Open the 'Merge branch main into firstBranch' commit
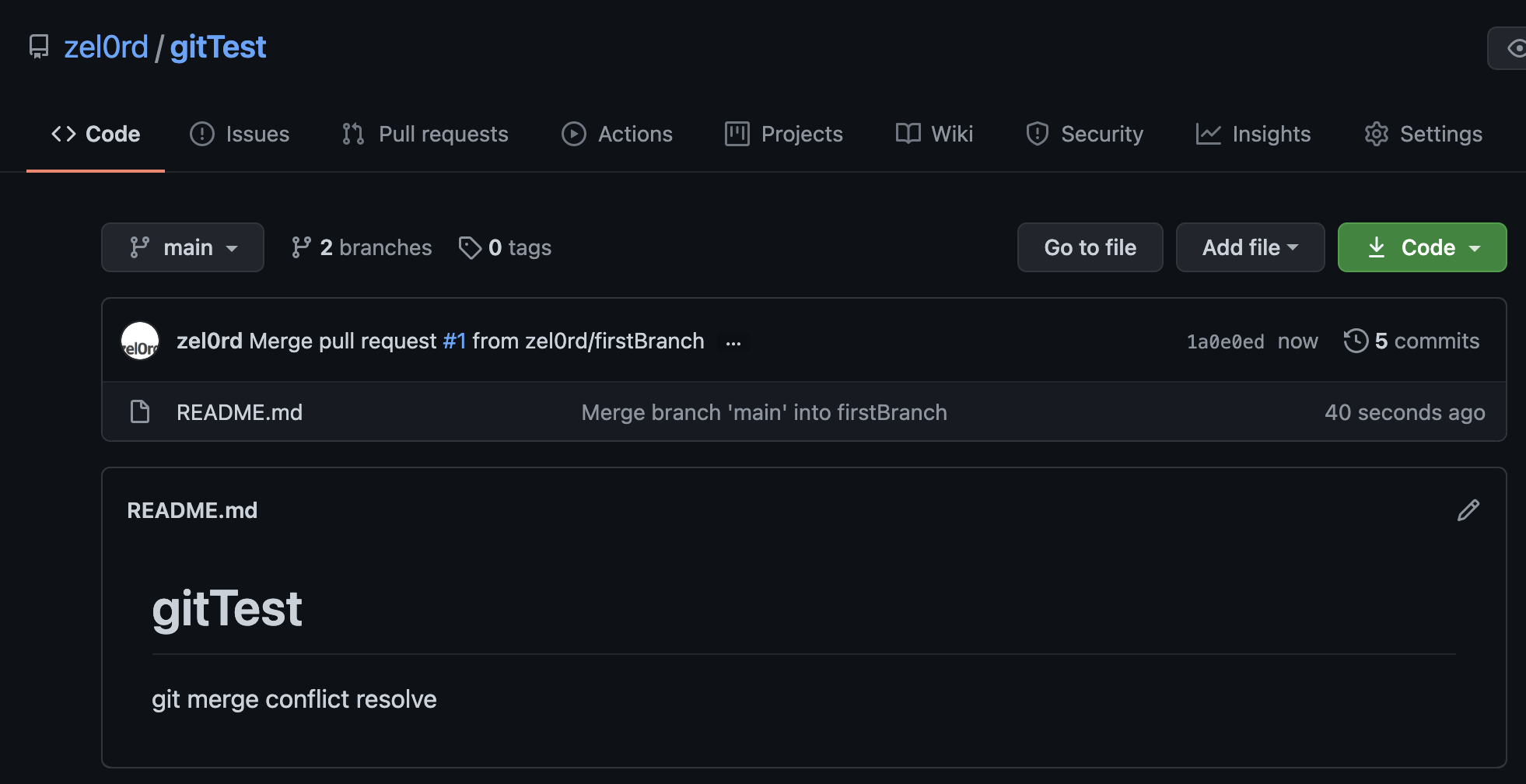The height and width of the screenshot is (784, 1526). pyautogui.click(x=765, y=412)
